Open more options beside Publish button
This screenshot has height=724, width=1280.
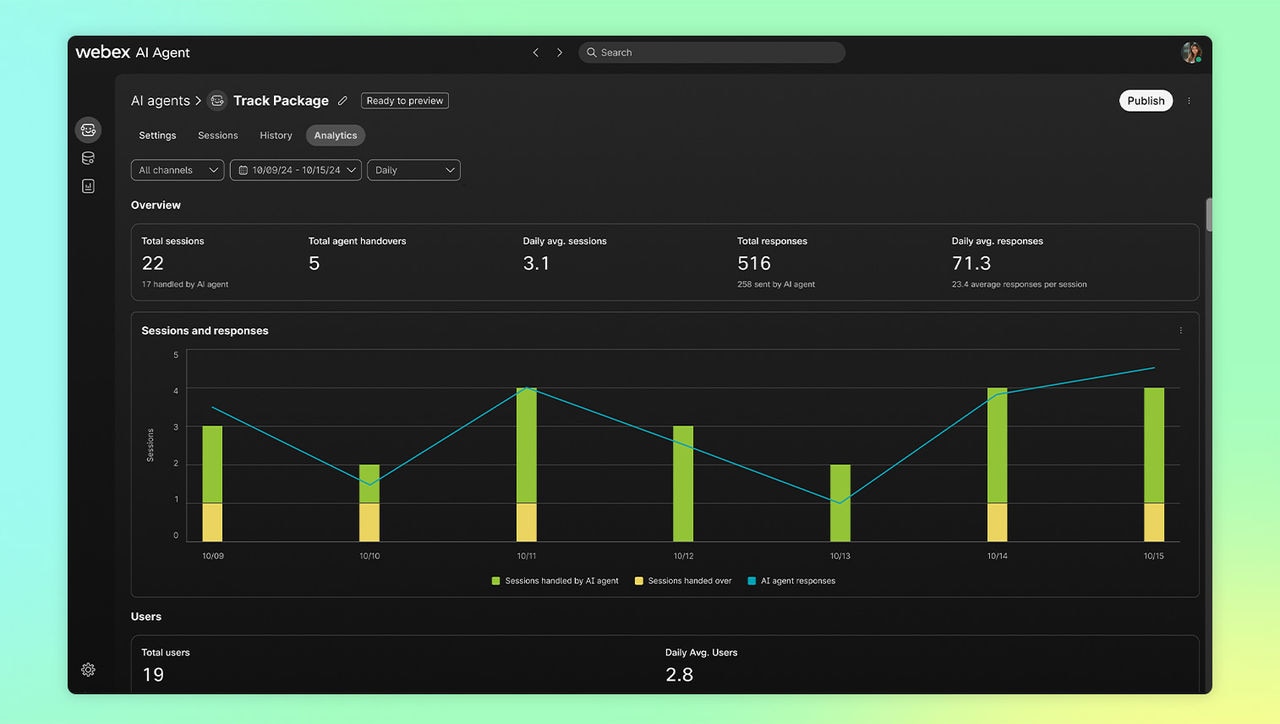tap(1189, 101)
